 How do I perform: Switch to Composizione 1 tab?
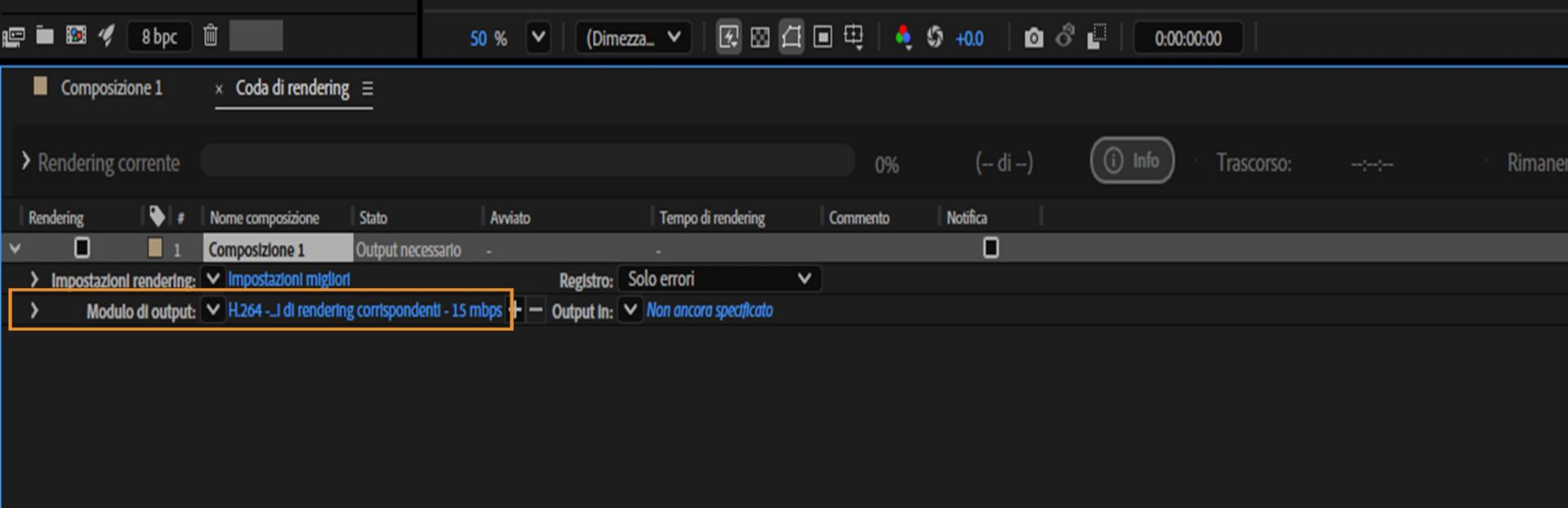pos(112,87)
